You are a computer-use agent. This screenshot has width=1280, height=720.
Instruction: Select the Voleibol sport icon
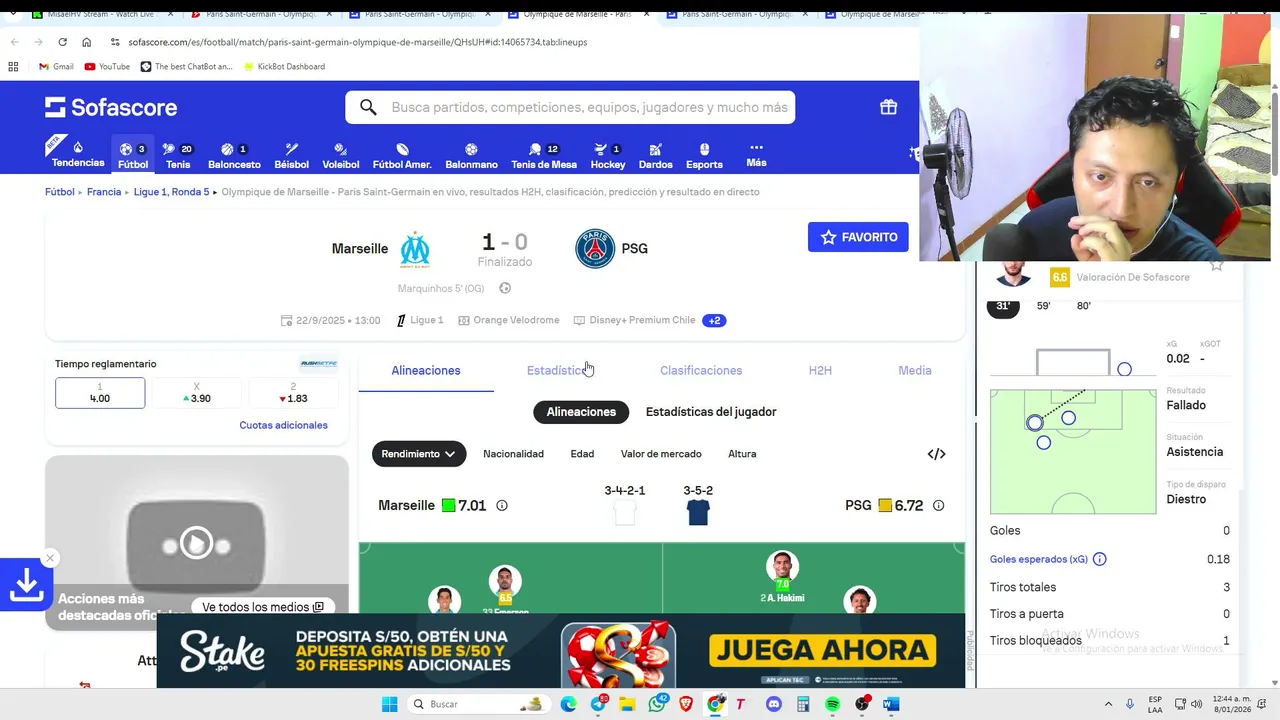coord(341,155)
